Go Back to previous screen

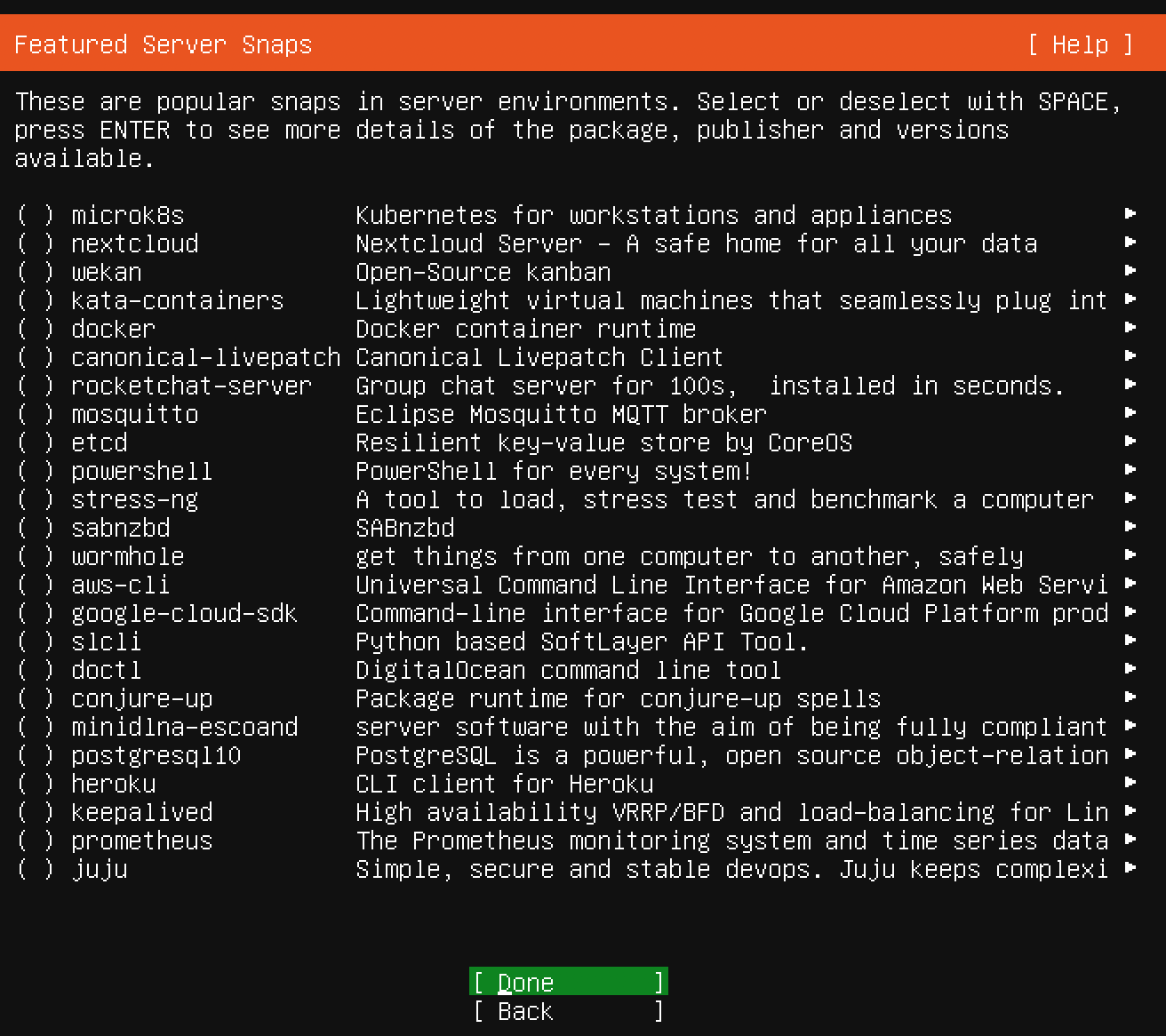pyautogui.click(x=569, y=1011)
